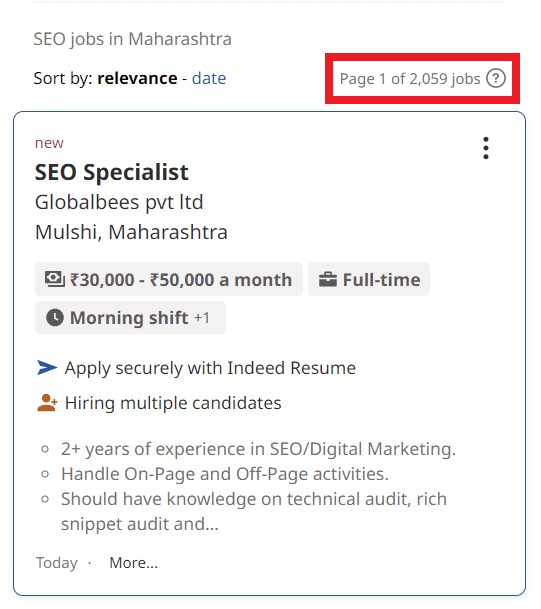The image size is (541, 609).
Task: Click the Mulshi, Maharashtra location text
Action: coord(131,232)
